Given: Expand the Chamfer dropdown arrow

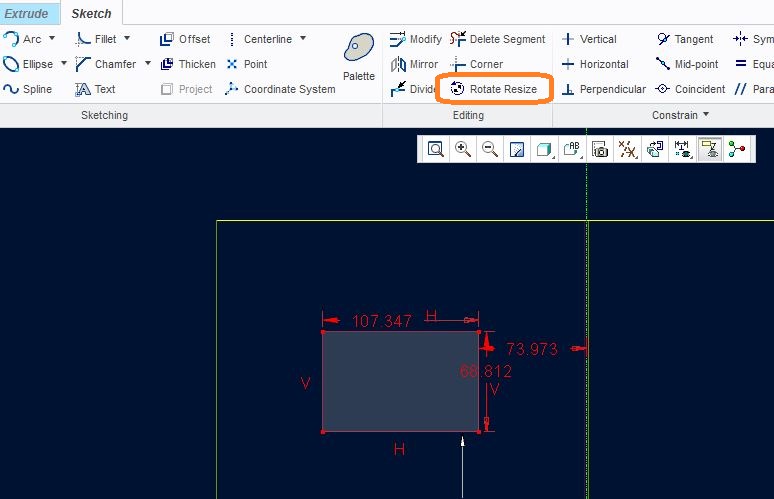Looking at the screenshot, I should [x=148, y=63].
